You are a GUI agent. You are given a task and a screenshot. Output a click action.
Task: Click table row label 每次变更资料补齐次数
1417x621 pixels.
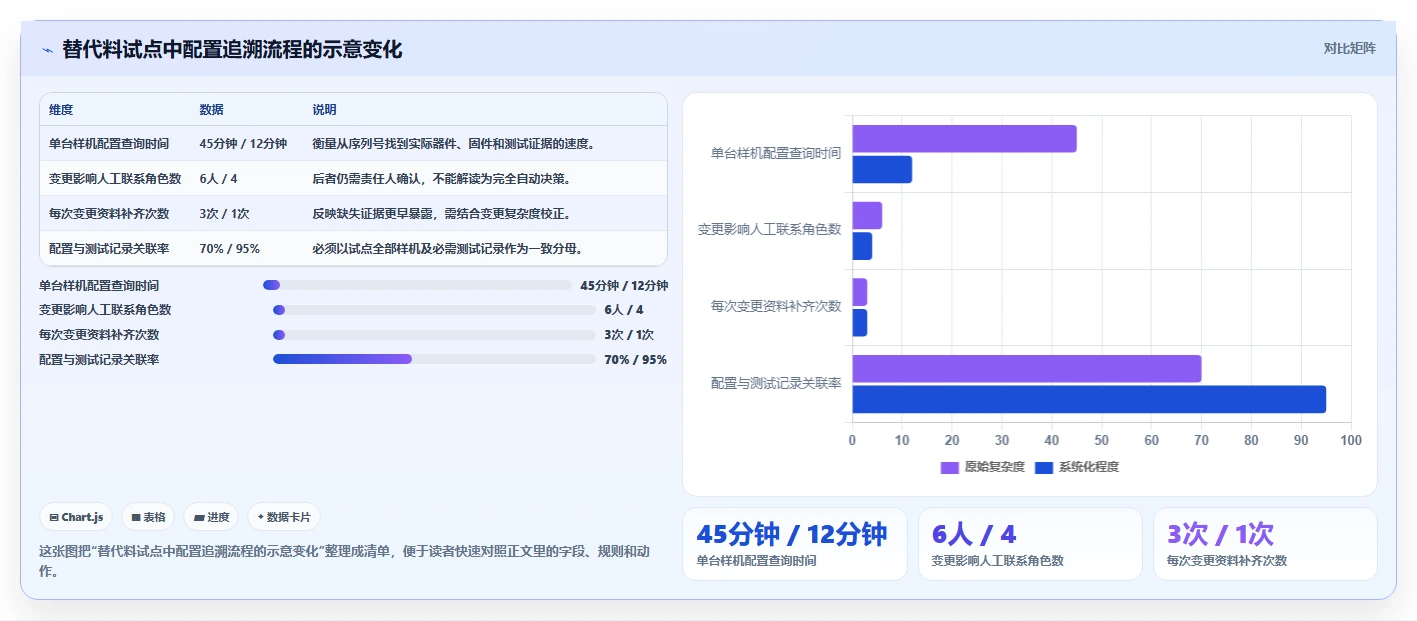click(109, 214)
